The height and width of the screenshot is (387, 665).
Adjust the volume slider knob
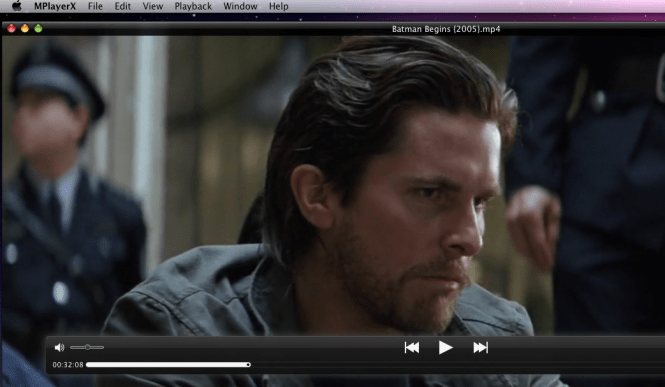click(87, 347)
